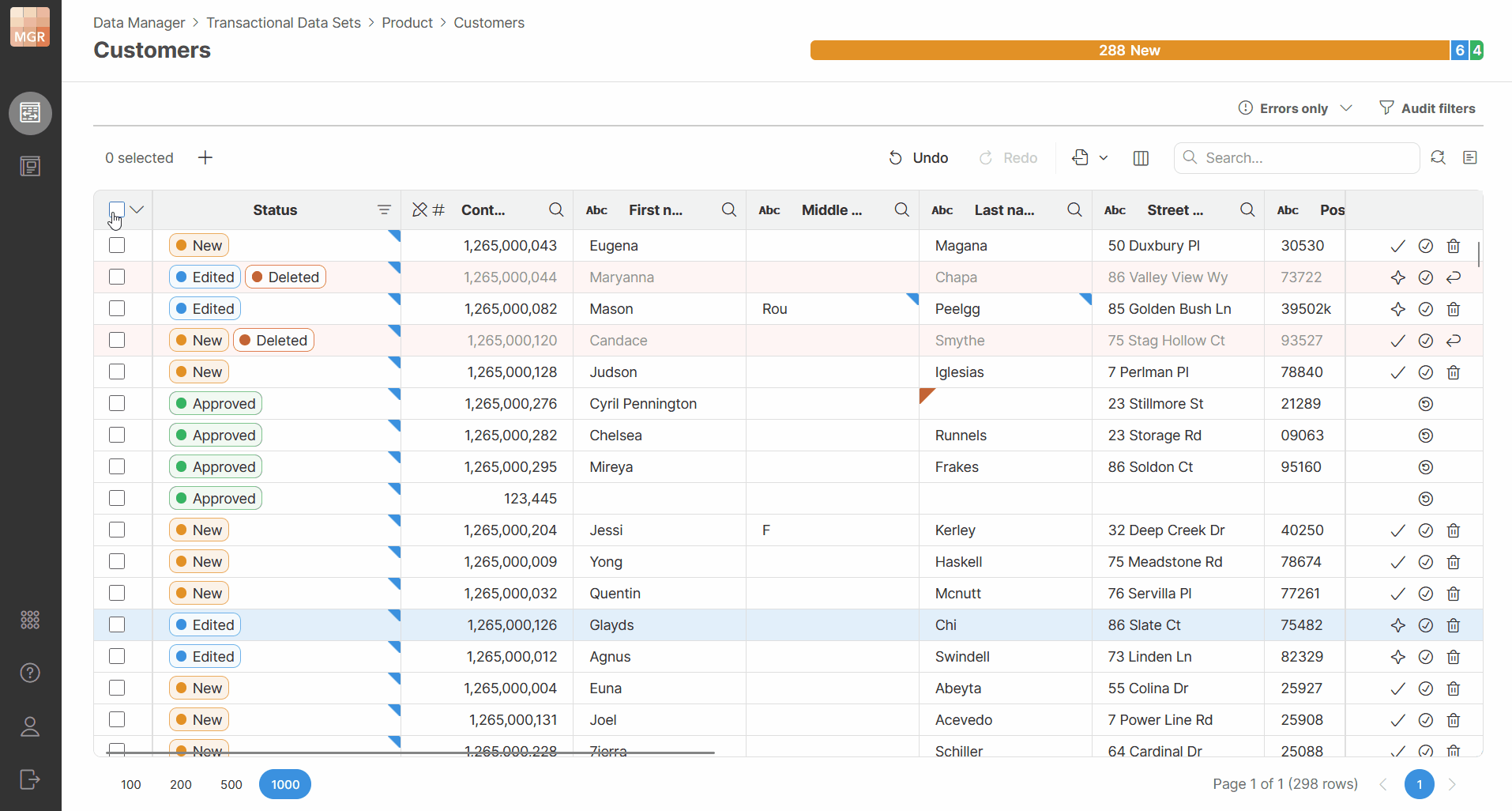
Task: Open the user profile icon
Action: click(30, 726)
